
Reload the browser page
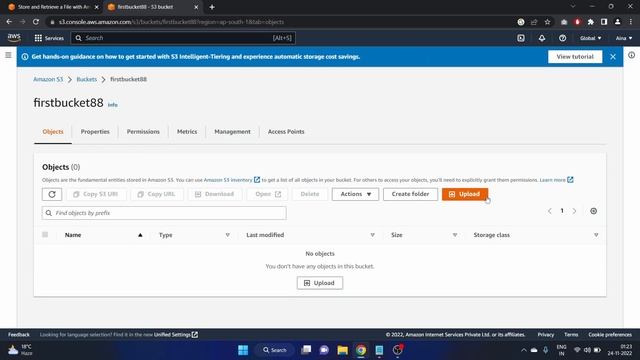tap(36, 22)
